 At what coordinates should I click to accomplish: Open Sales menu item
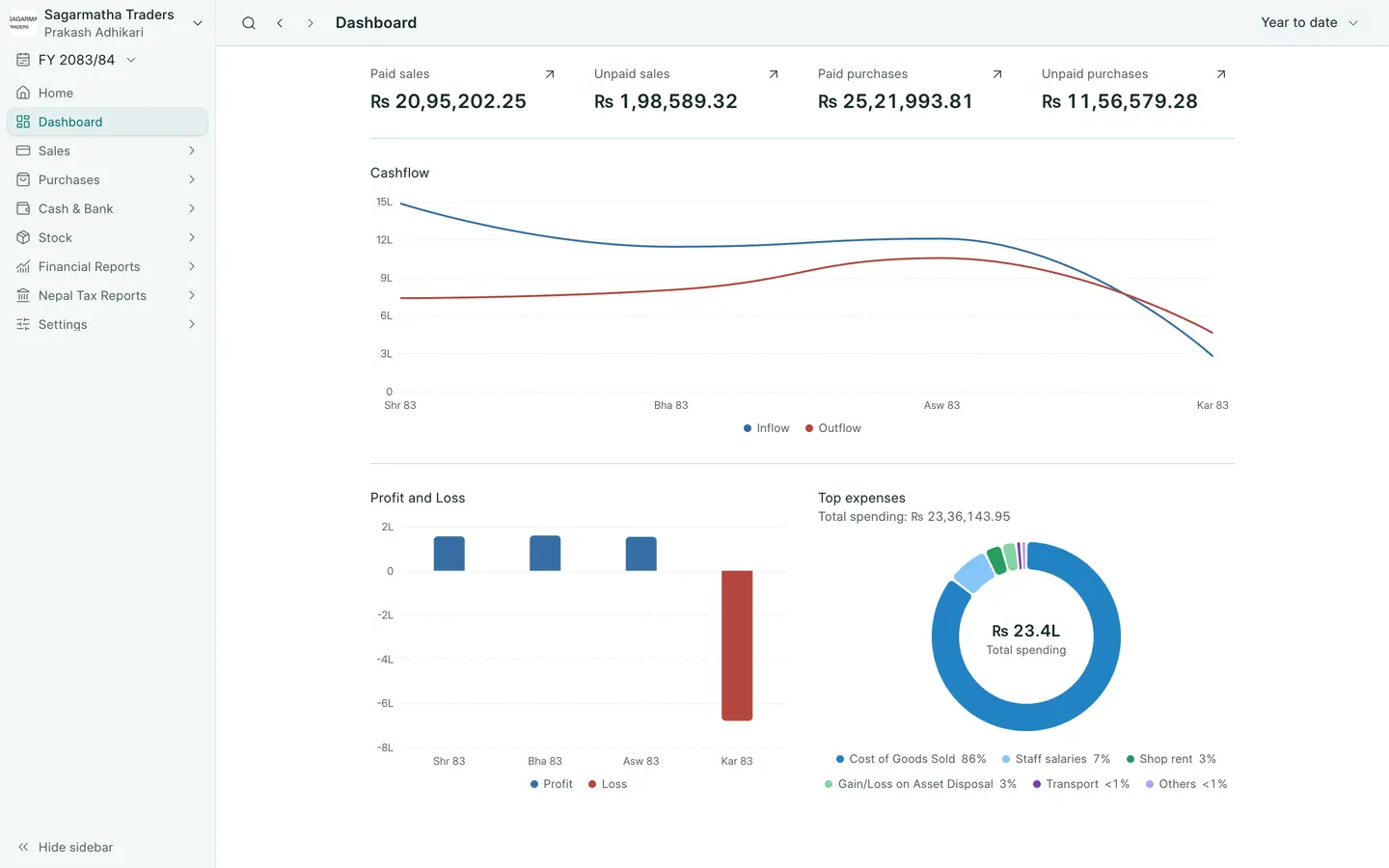(x=107, y=150)
